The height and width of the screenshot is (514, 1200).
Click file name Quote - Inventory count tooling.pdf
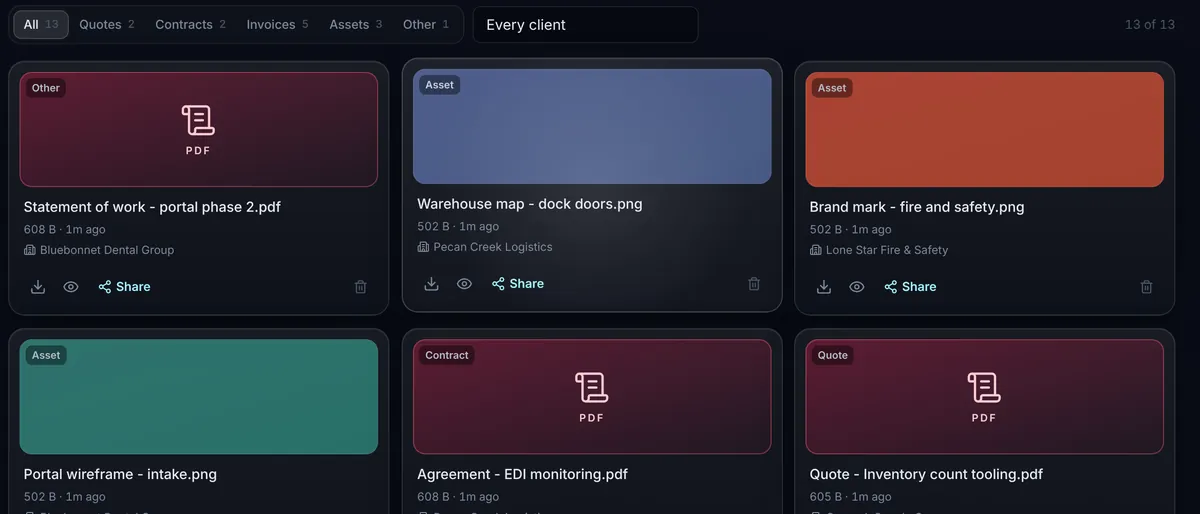(926, 474)
